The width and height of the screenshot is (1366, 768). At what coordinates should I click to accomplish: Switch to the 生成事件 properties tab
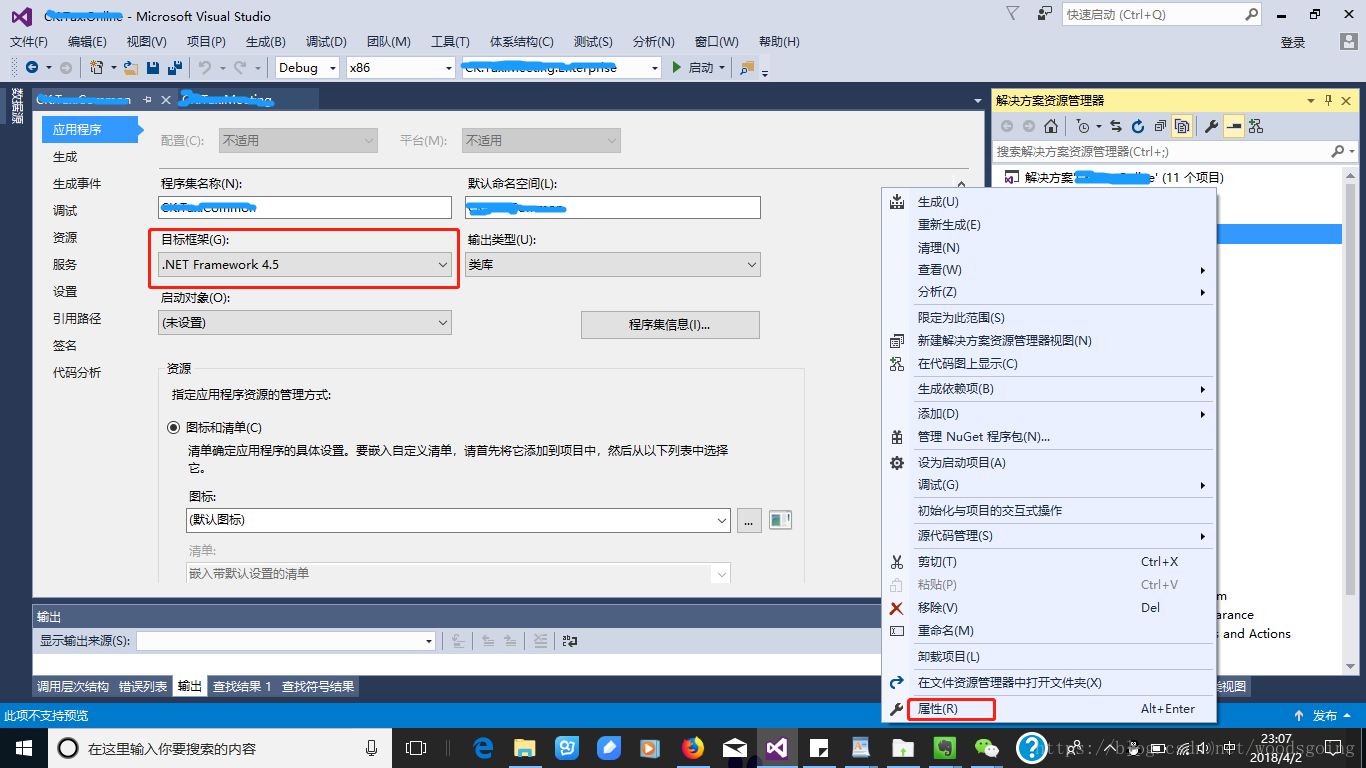[77, 184]
